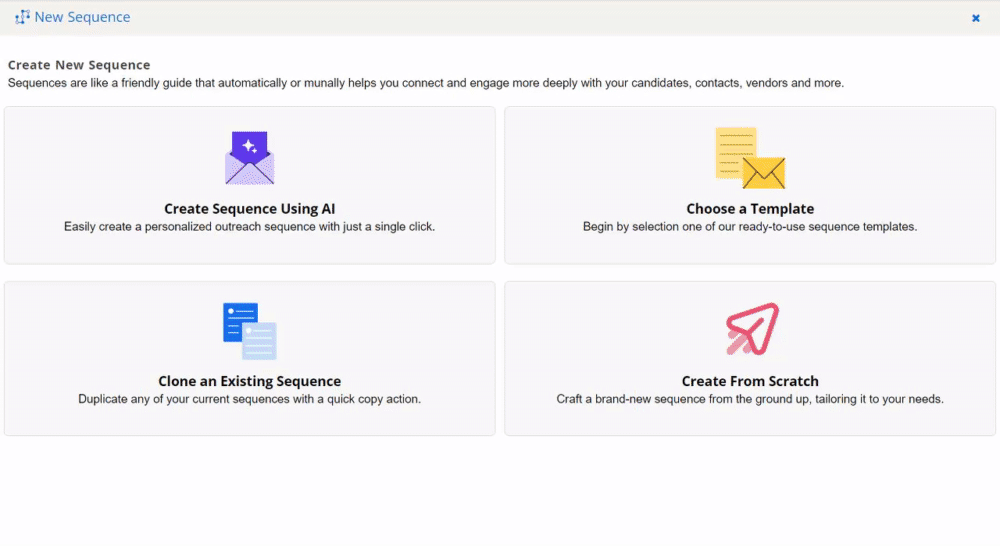This screenshot has width=1000, height=546.
Task: Click the yellow template envelope icon
Action: point(750,158)
